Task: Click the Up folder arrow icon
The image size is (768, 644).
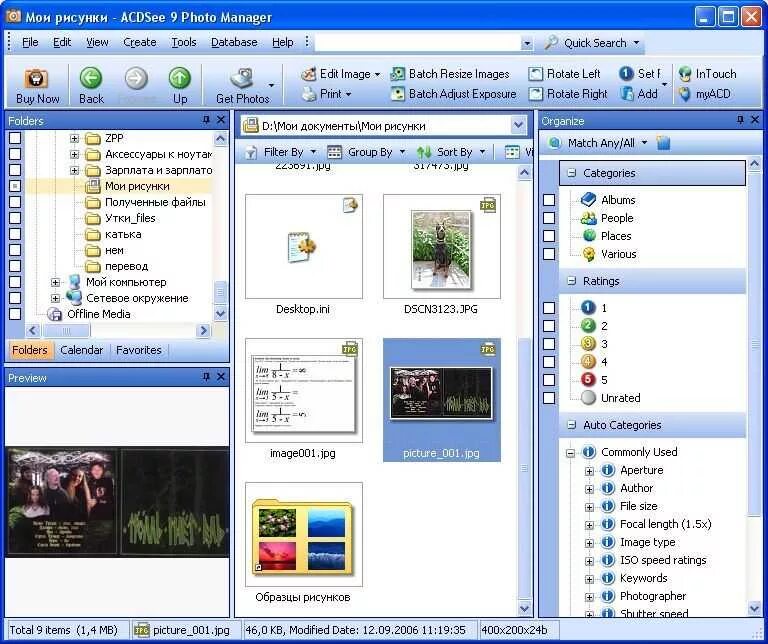Action: [x=180, y=78]
